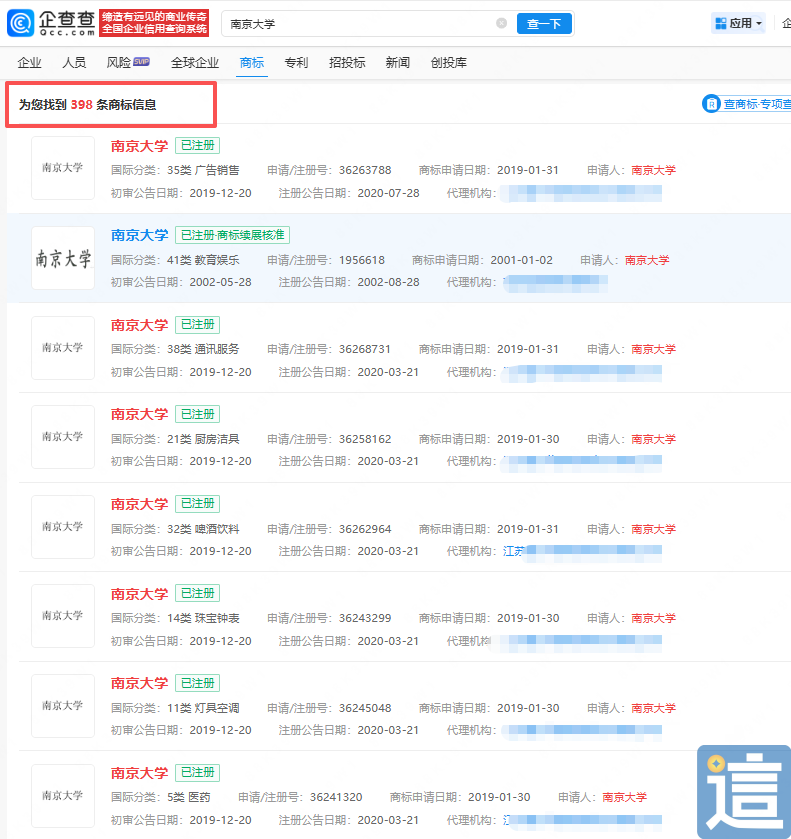
Task: Click registration number 36263788
Action: pyautogui.click(x=365, y=170)
